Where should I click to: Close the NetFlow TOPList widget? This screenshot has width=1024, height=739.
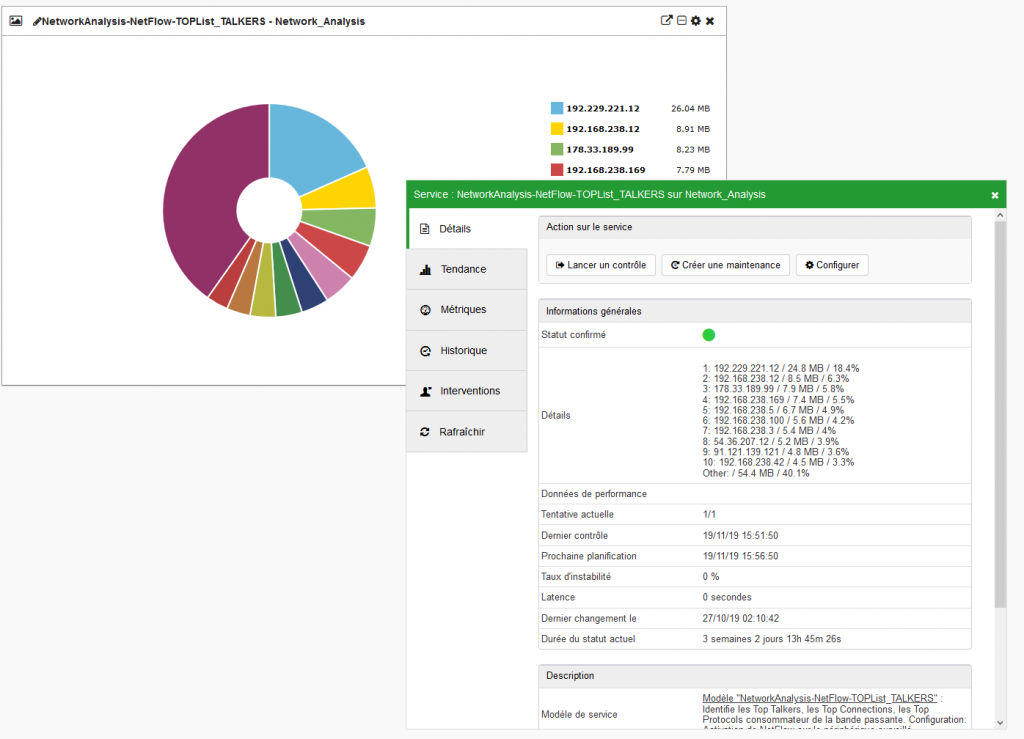click(710, 21)
